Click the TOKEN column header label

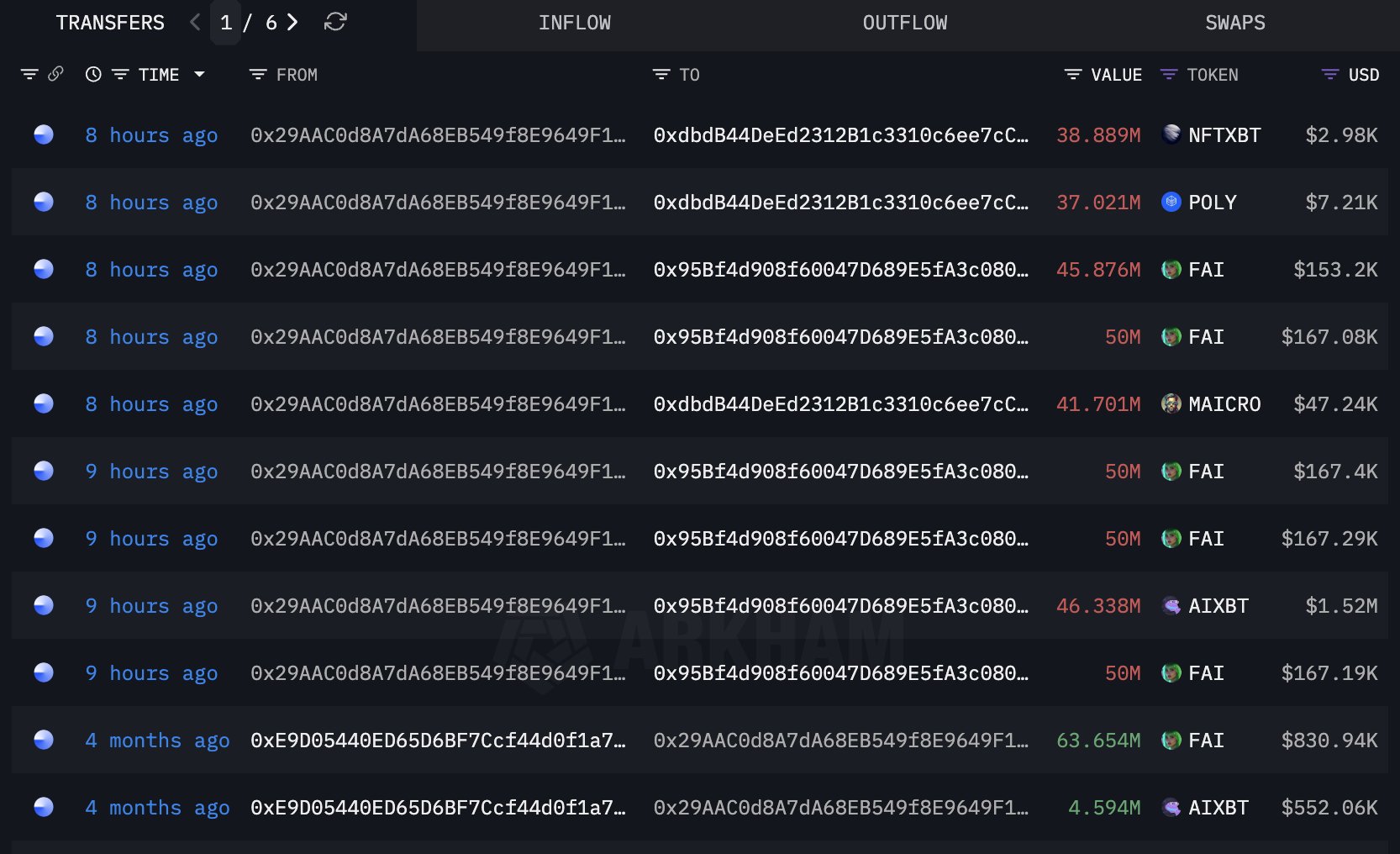[1213, 75]
